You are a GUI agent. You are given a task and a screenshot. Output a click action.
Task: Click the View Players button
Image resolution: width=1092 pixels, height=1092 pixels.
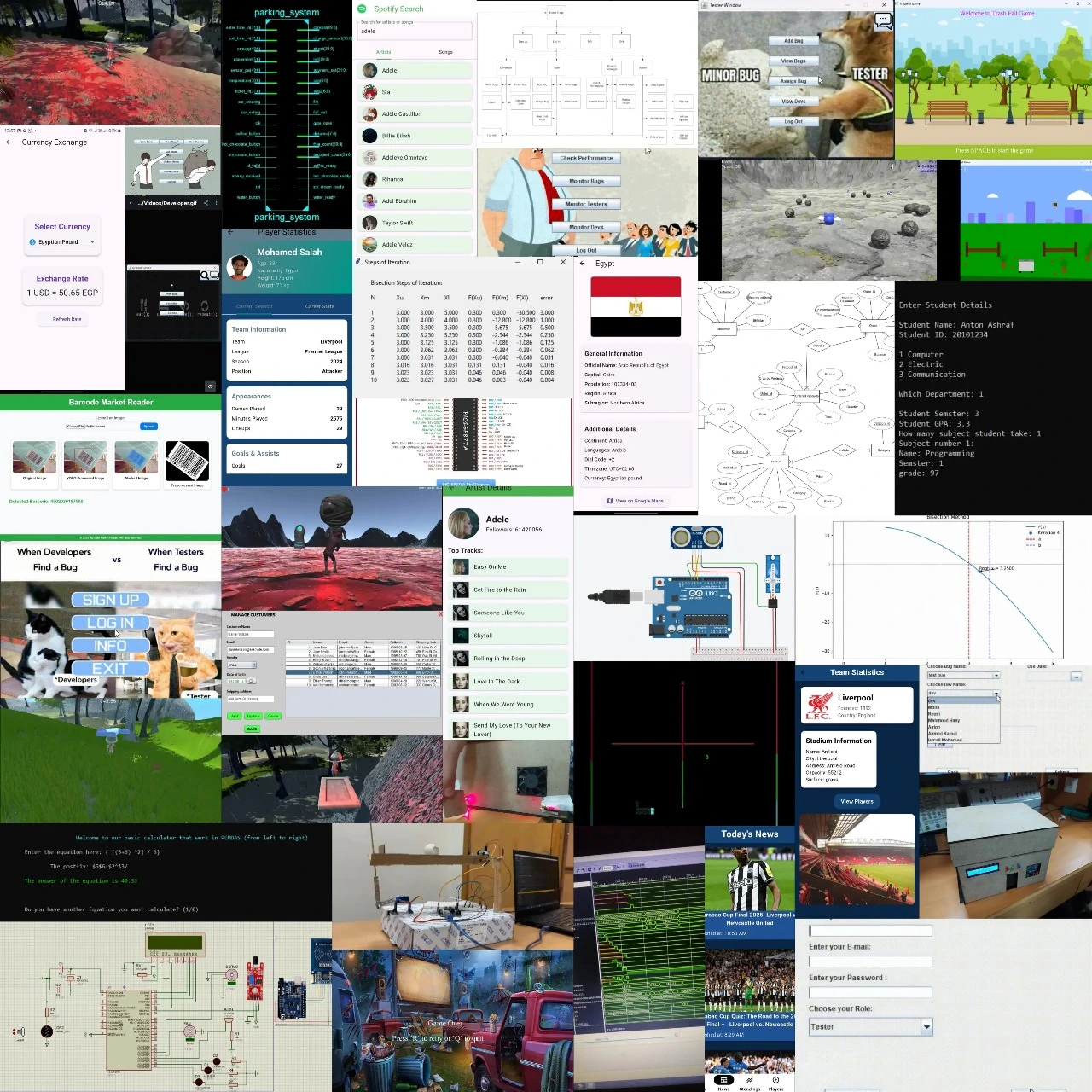coord(857,801)
